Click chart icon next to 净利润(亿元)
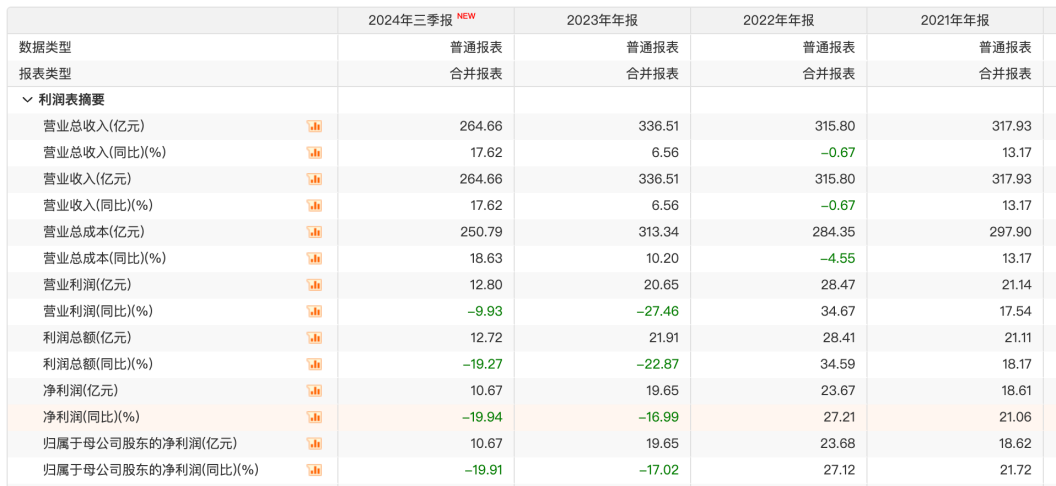Screen dimensions: 1056x486 (x=314, y=391)
